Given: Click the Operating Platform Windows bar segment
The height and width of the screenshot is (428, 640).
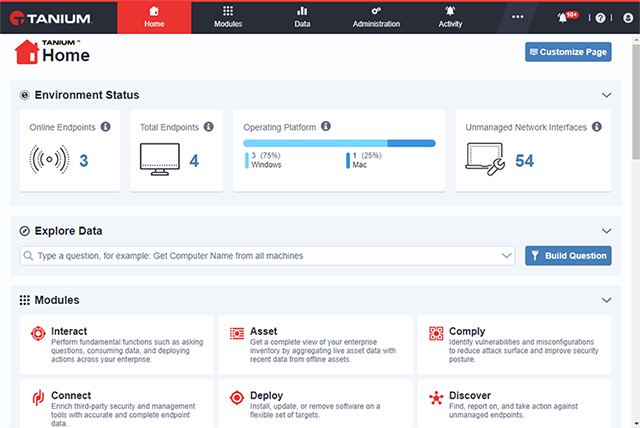Looking at the screenshot, I should [x=315, y=144].
